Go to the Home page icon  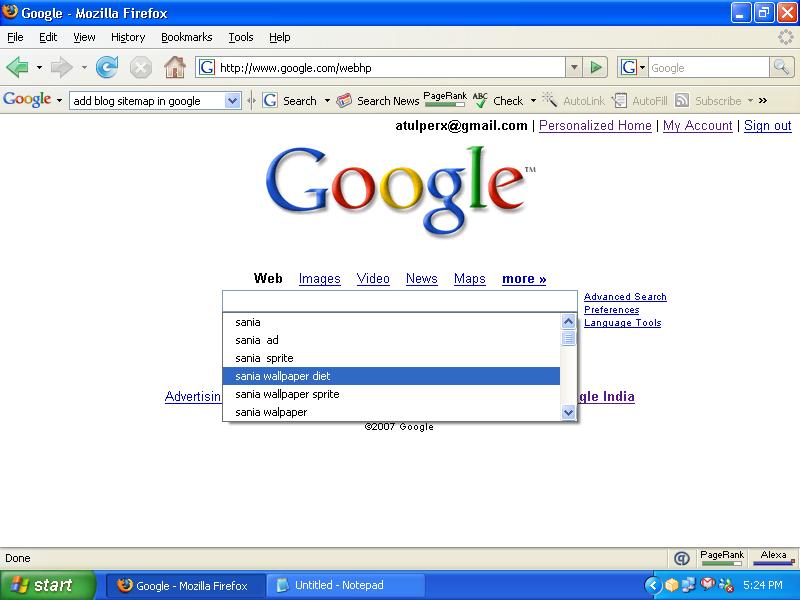click(x=174, y=67)
